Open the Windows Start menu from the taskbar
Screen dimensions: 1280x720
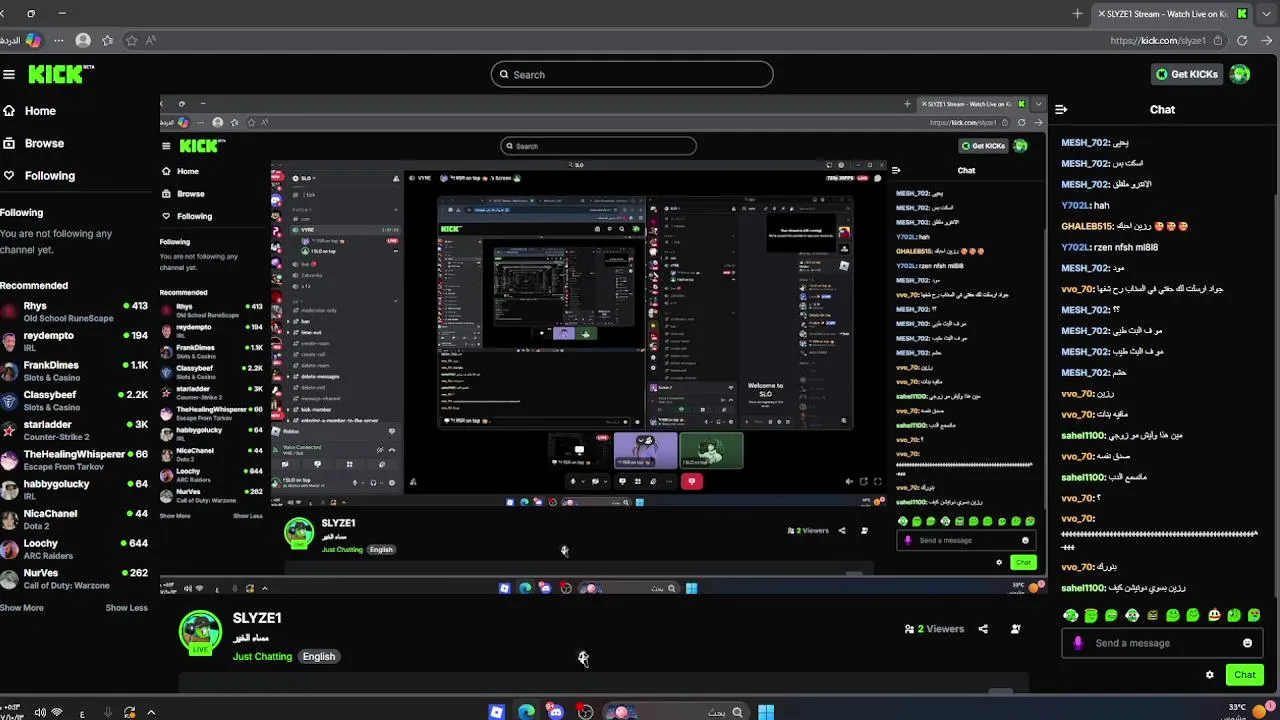click(765, 712)
